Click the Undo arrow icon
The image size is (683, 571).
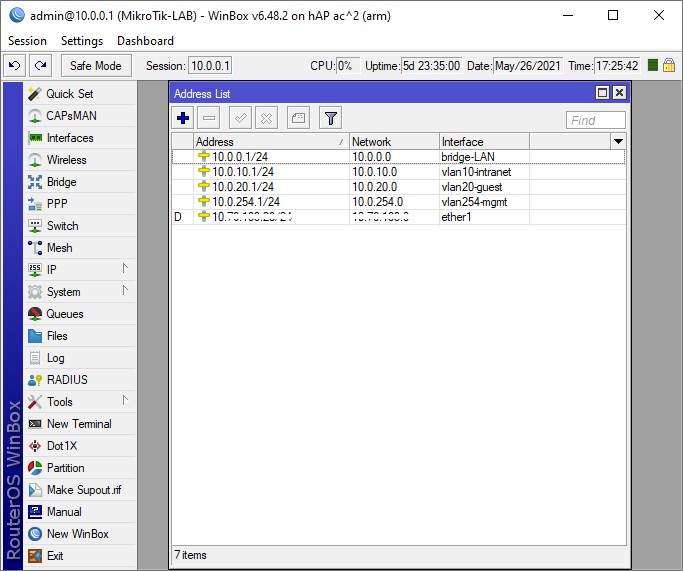[x=15, y=66]
